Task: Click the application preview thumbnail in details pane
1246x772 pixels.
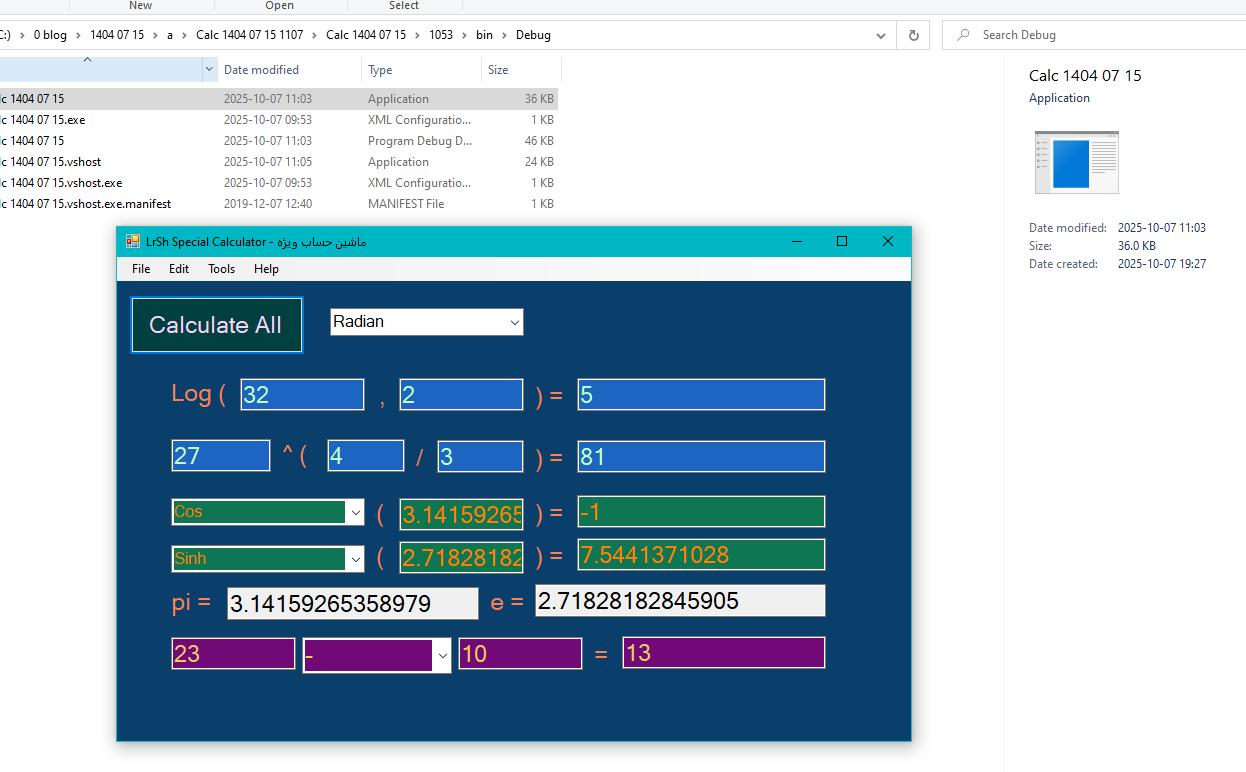Action: [x=1076, y=162]
